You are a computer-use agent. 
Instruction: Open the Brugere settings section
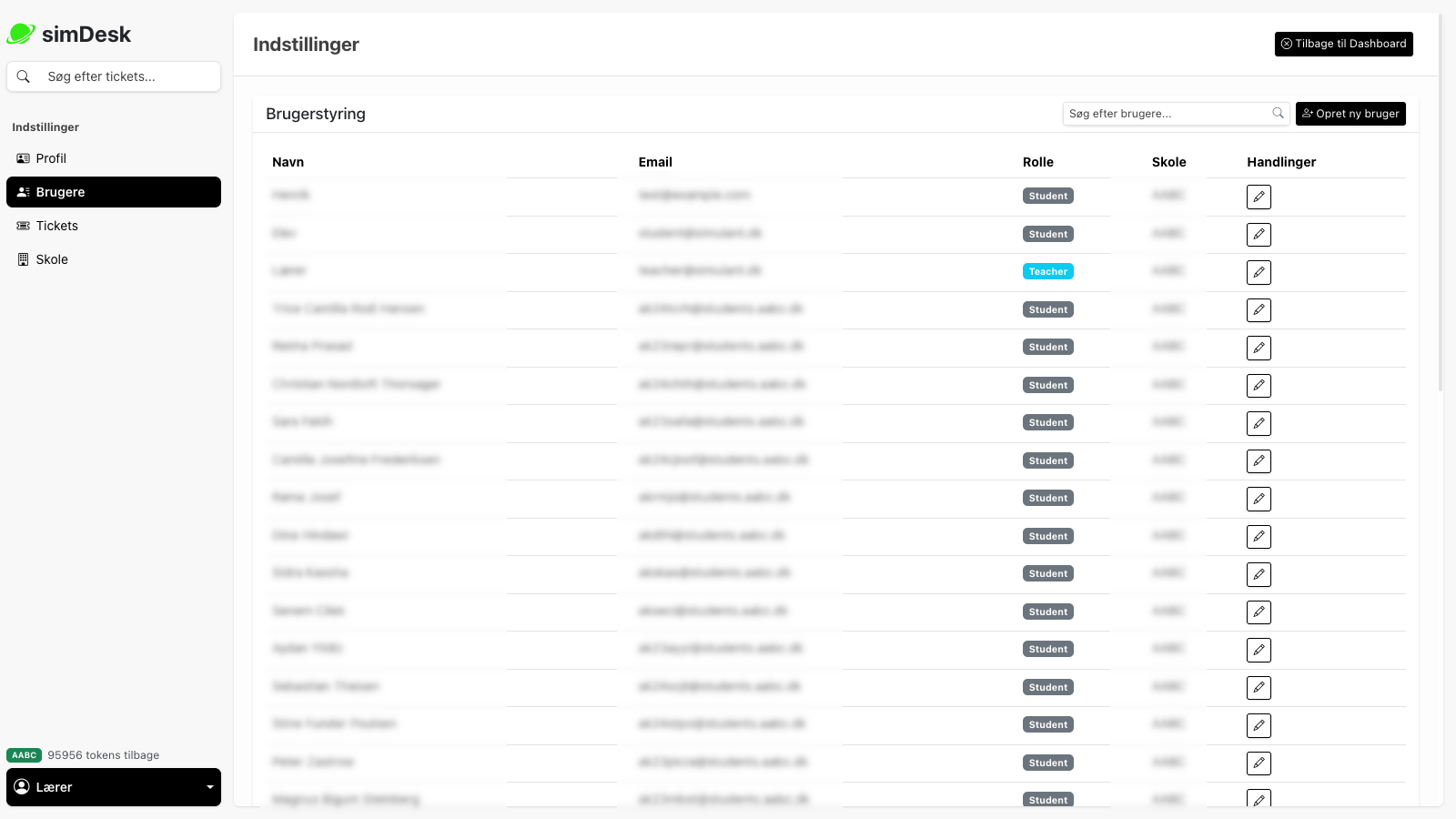point(114,192)
